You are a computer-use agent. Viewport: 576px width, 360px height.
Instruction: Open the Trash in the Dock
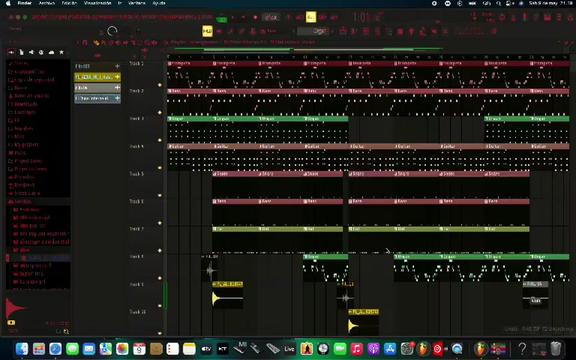(x=556, y=349)
